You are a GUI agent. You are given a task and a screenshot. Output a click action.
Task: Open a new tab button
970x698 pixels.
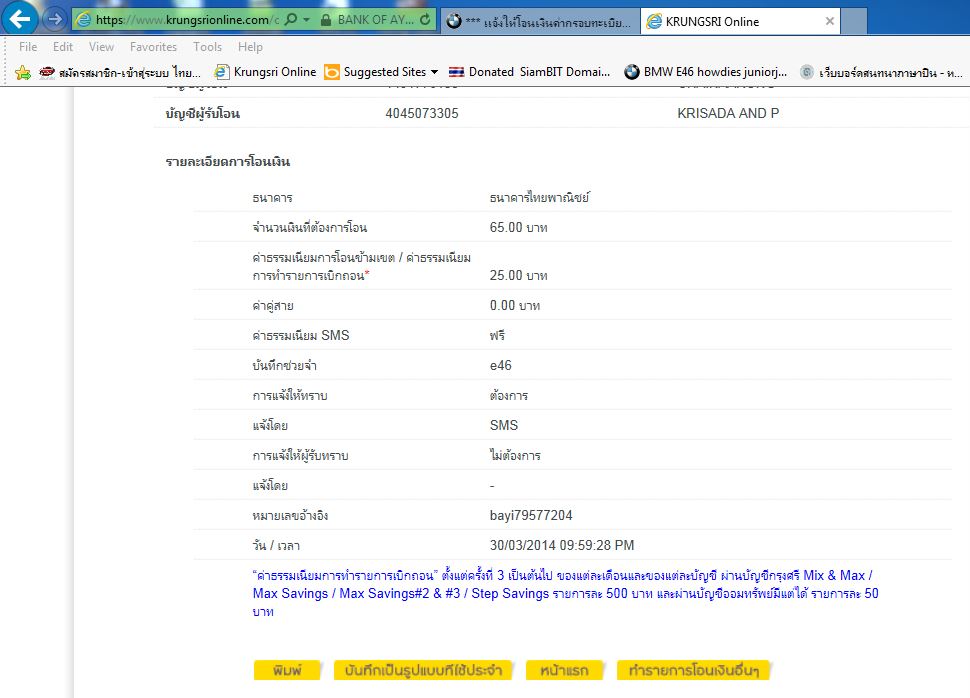click(854, 22)
